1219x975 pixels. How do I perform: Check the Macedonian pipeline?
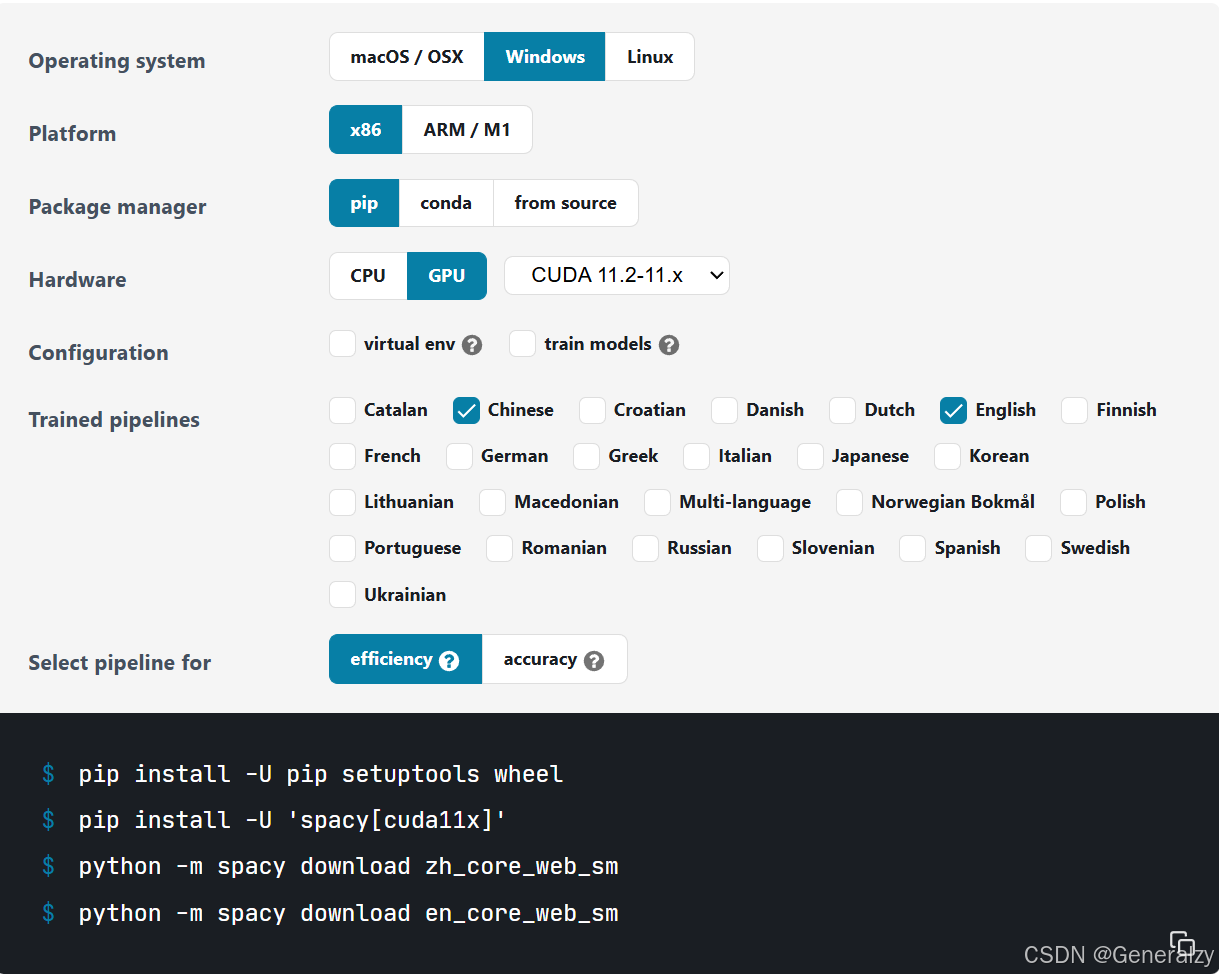point(493,502)
